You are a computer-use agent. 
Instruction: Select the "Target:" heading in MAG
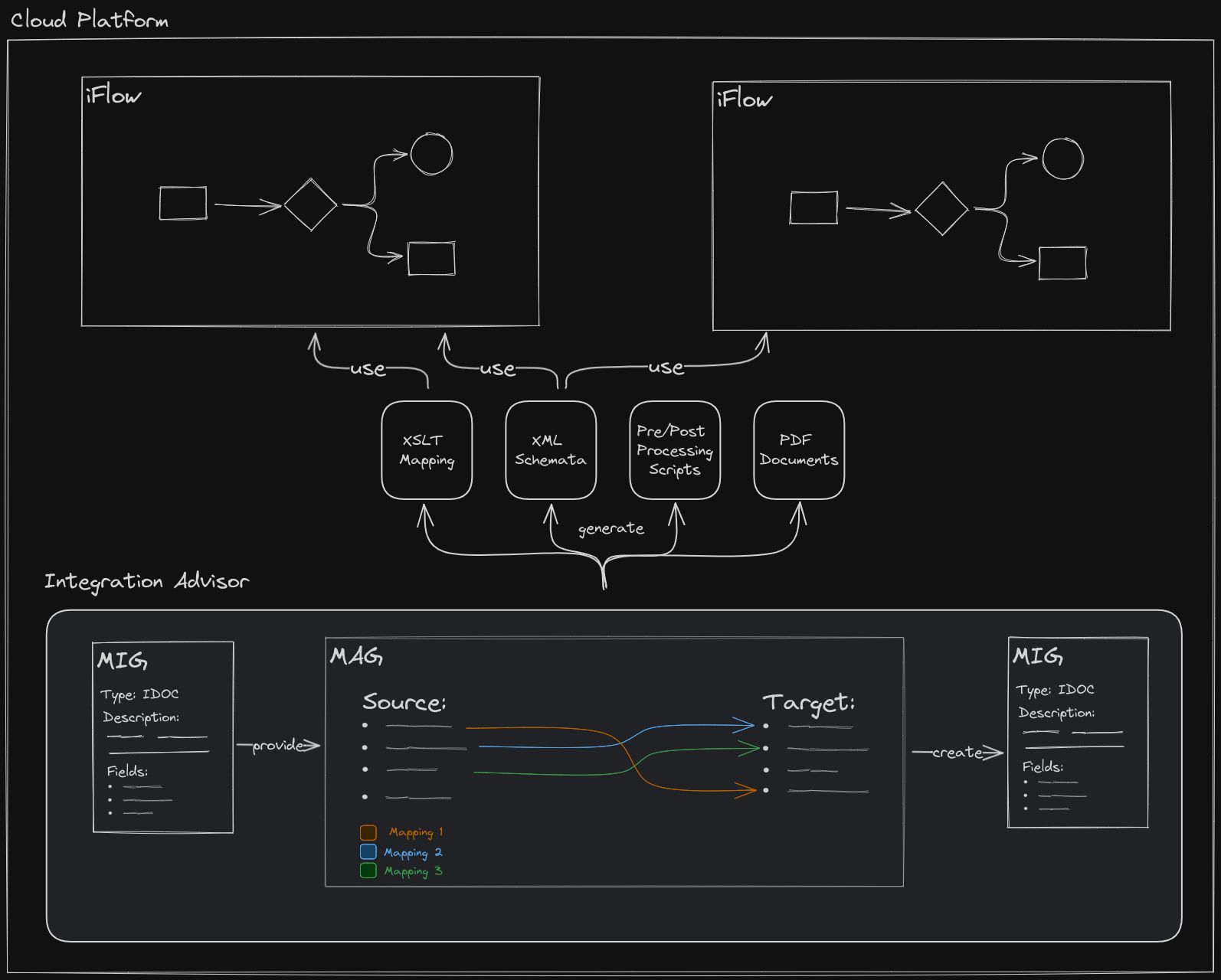(808, 703)
